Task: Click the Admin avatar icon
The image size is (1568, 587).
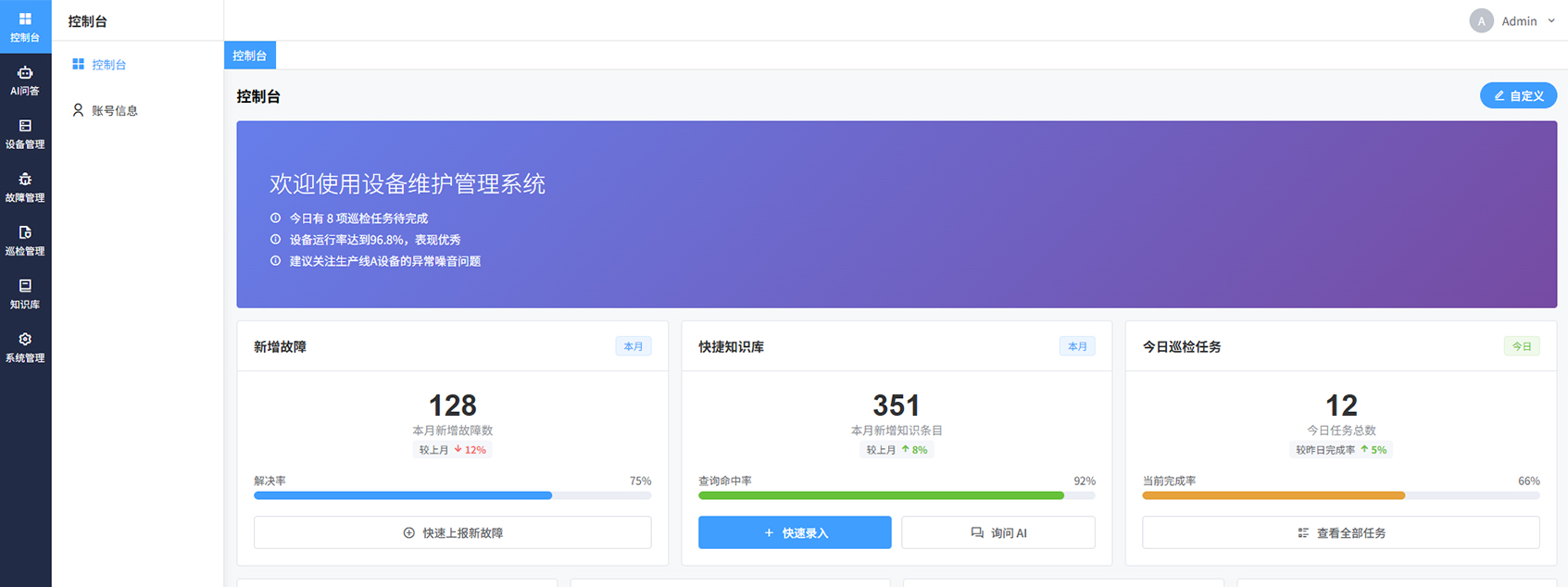Action: [x=1481, y=21]
